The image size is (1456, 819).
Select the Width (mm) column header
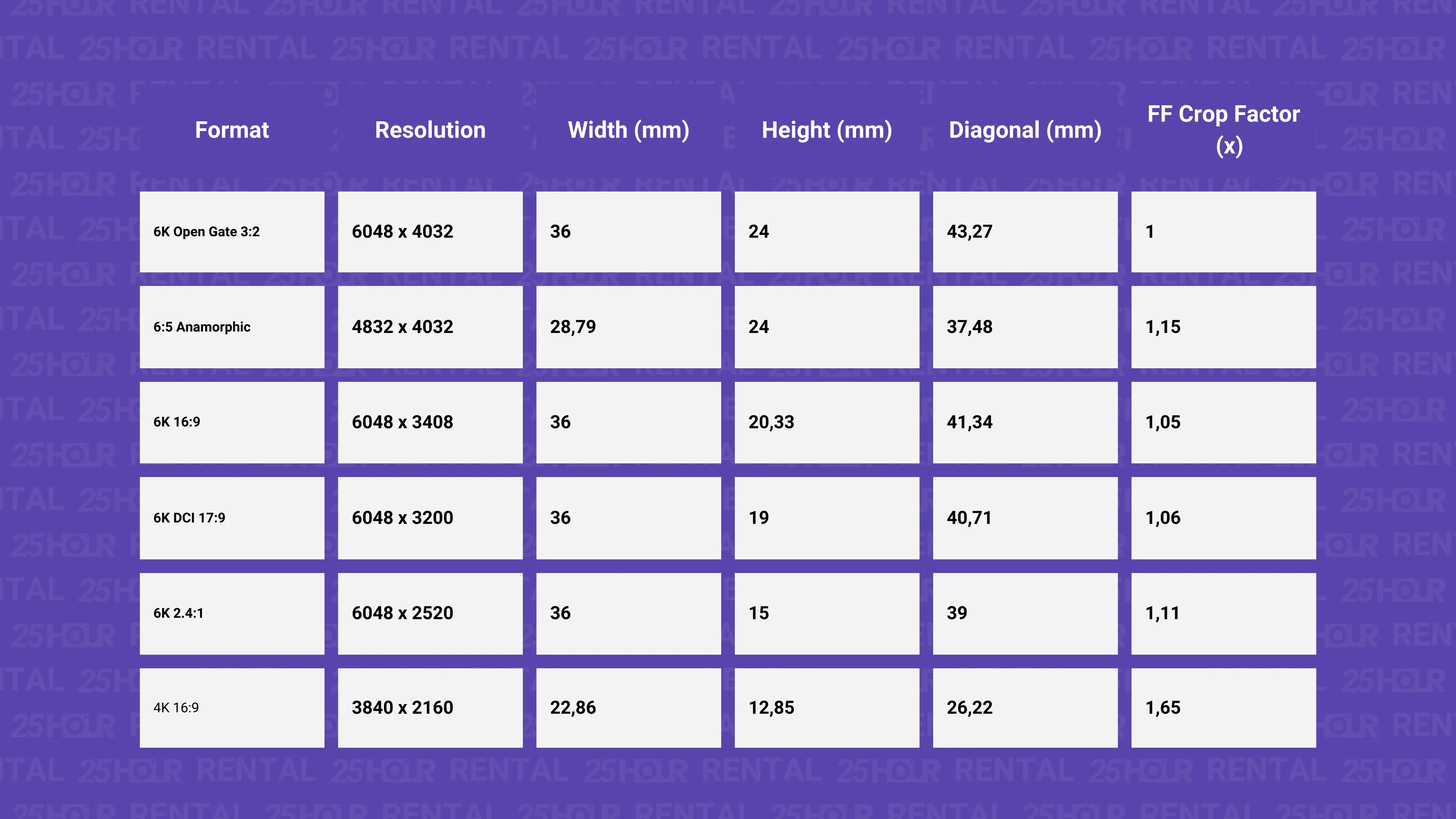click(x=628, y=130)
